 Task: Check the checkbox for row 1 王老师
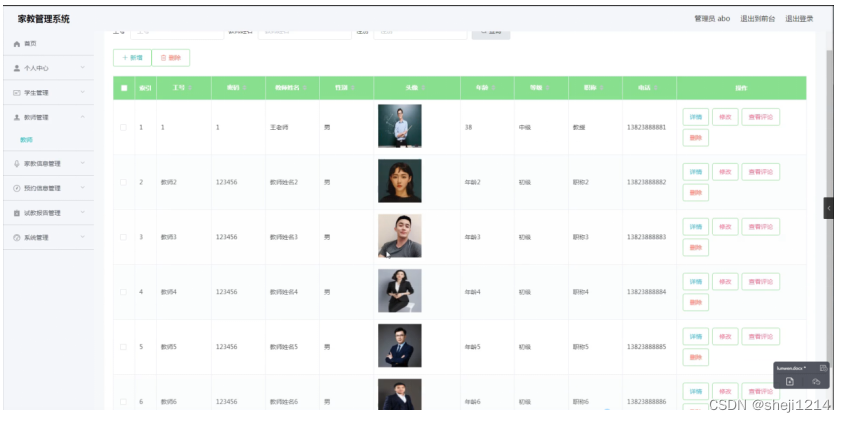click(124, 127)
